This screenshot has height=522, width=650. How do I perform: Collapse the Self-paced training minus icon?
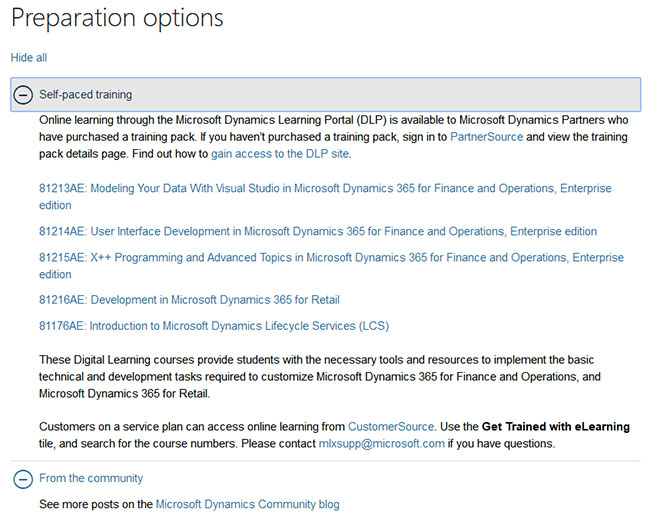tap(23, 95)
